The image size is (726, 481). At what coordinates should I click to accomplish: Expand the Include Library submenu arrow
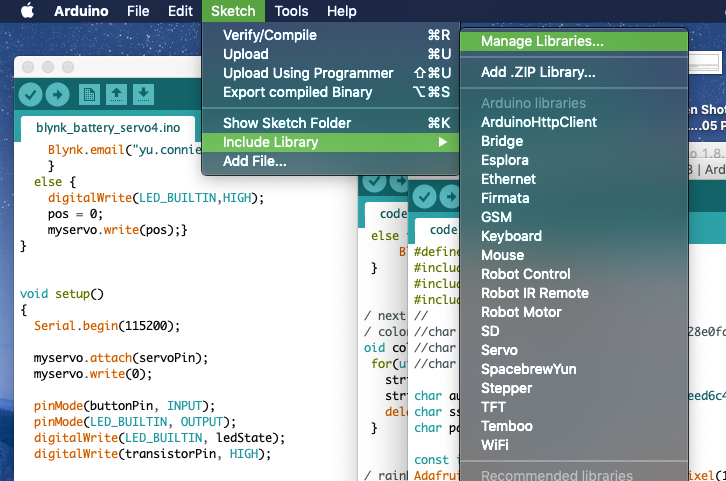443,142
